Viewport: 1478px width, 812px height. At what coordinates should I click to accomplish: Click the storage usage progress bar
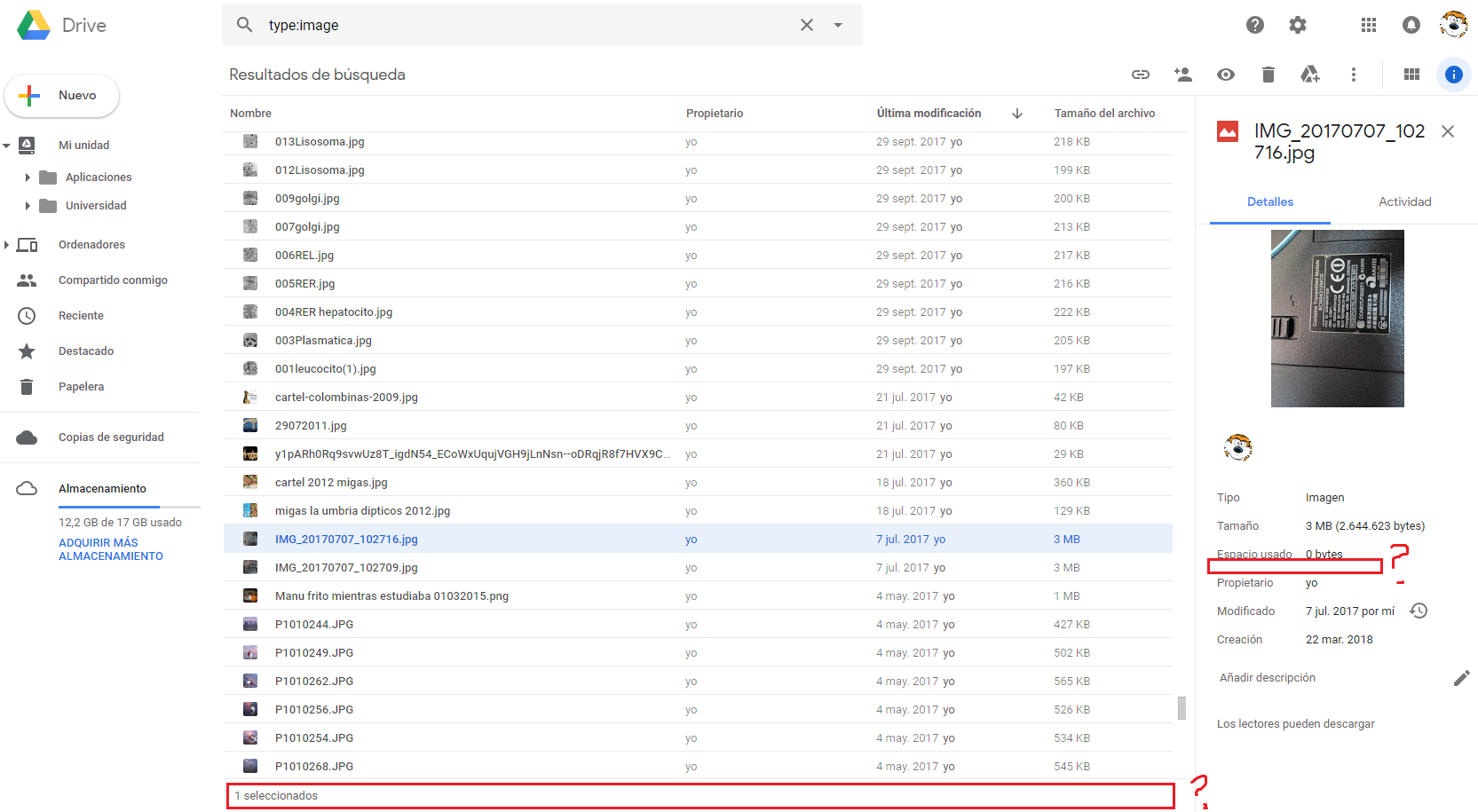click(x=130, y=507)
